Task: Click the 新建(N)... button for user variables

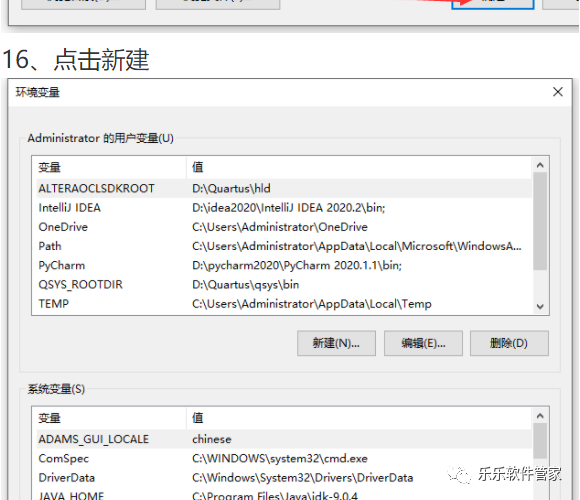Action: point(336,343)
